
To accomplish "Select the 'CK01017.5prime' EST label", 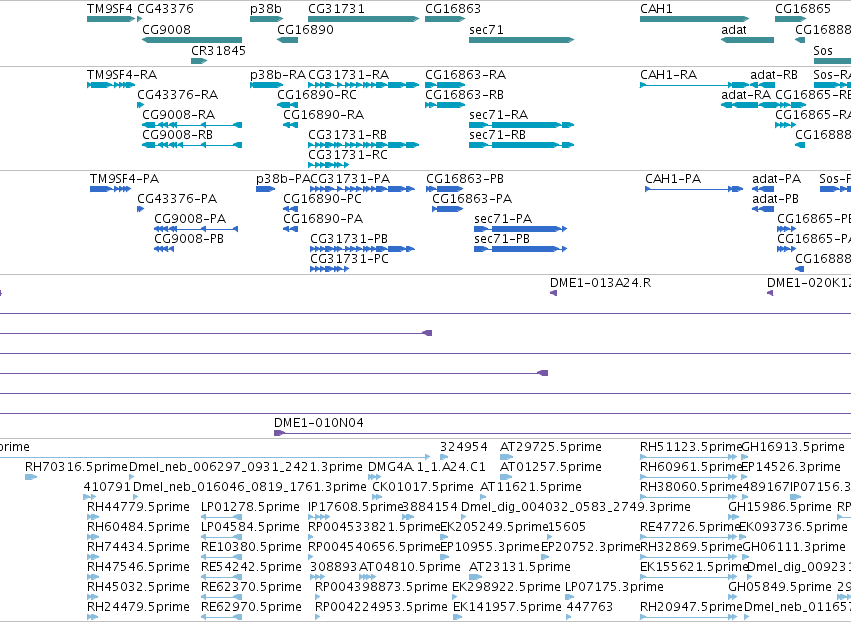I will click(x=423, y=487).
